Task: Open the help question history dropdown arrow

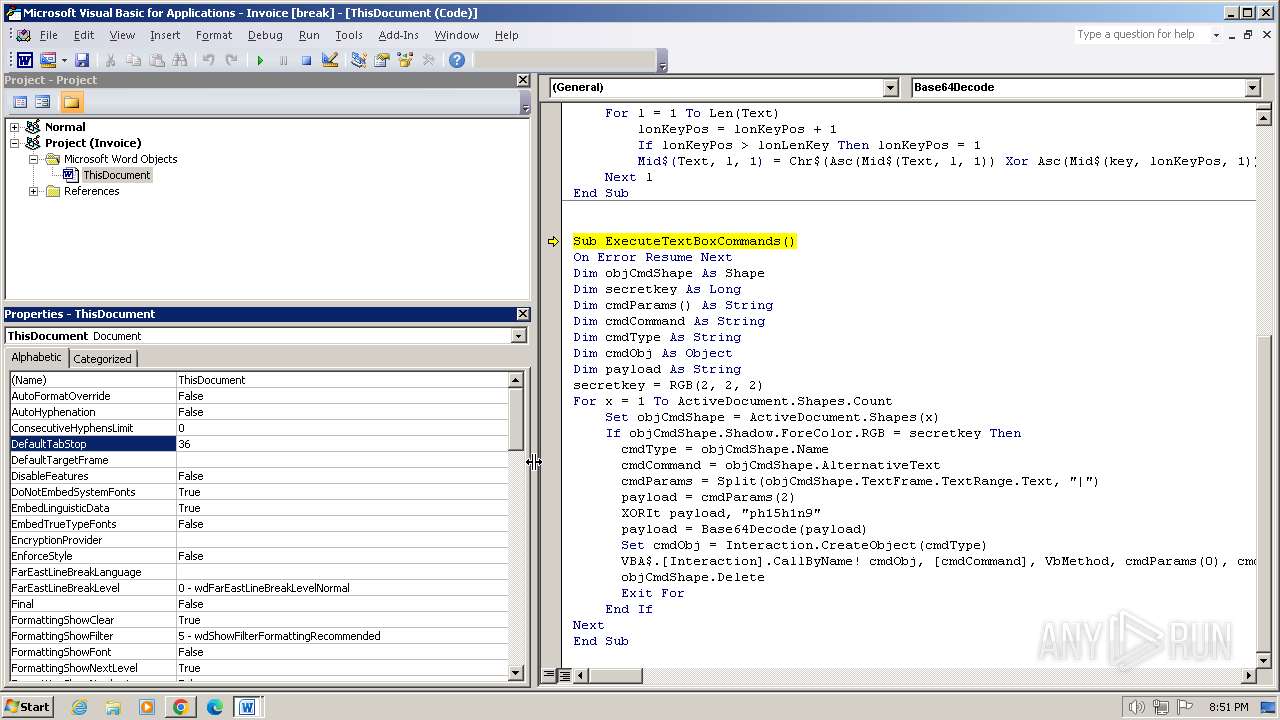Action: click(1216, 35)
